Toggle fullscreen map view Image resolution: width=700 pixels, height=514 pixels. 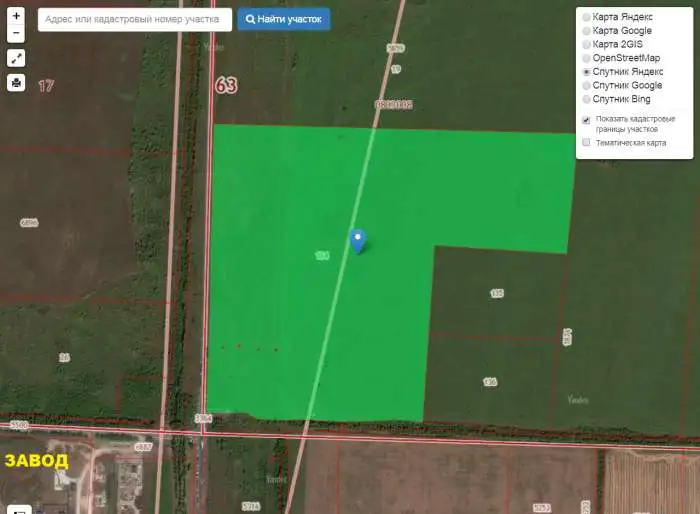16,58
